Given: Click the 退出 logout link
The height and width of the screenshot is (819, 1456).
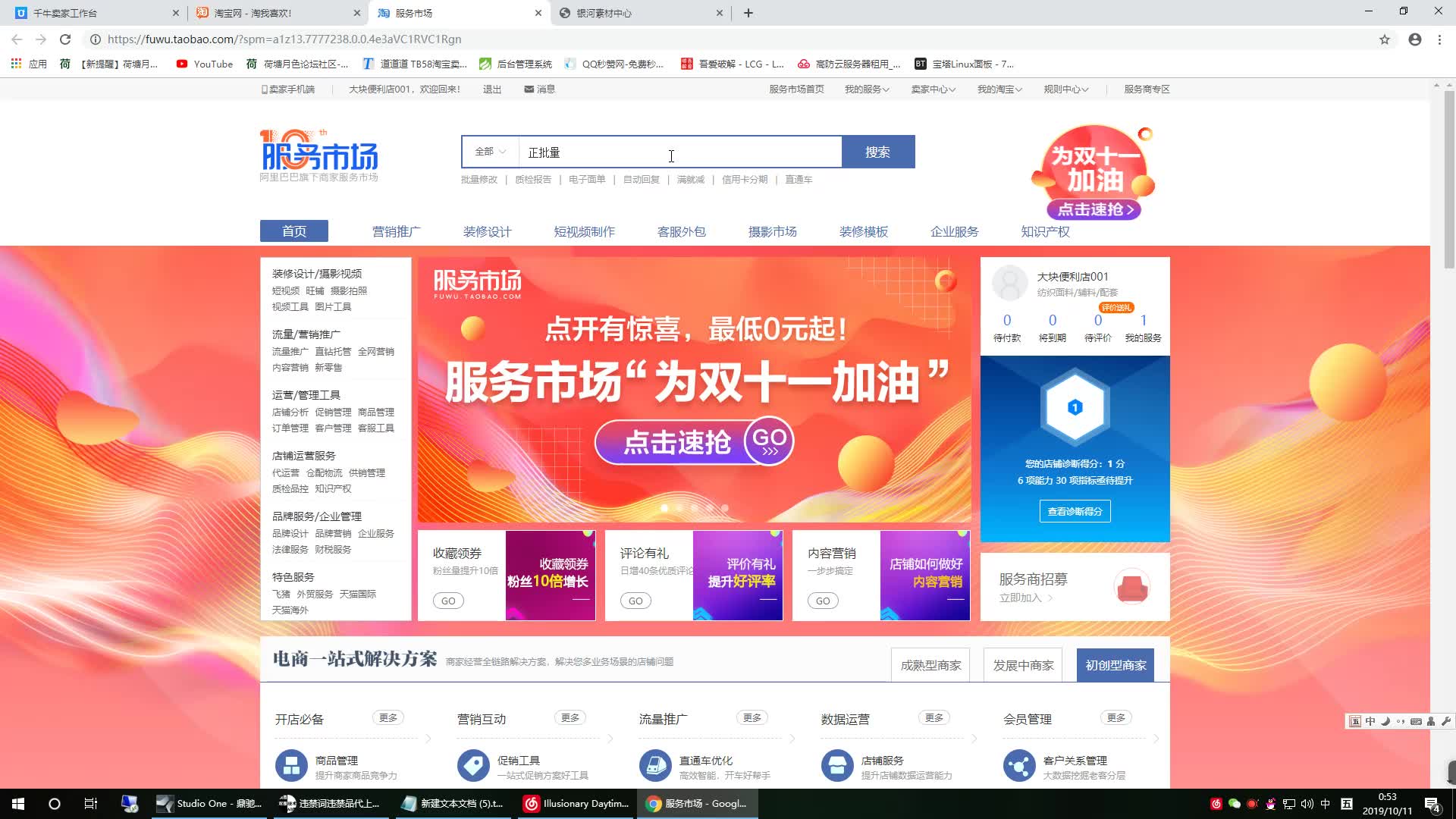Looking at the screenshot, I should pyautogui.click(x=492, y=89).
